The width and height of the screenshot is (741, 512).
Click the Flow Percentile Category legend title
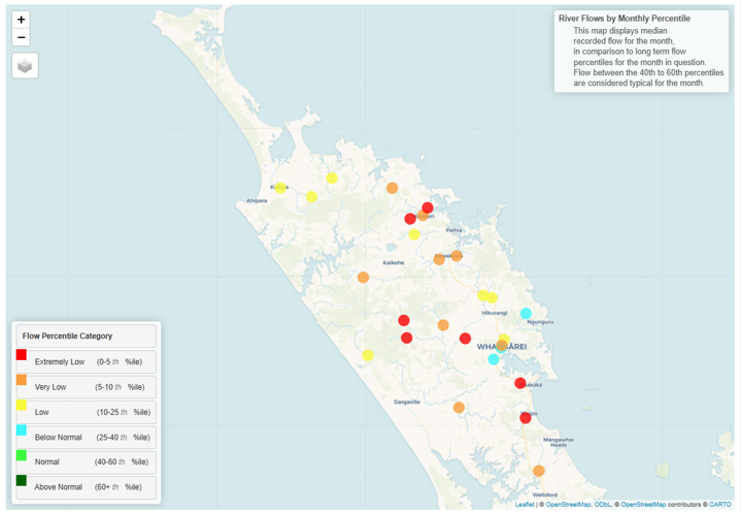(x=67, y=336)
